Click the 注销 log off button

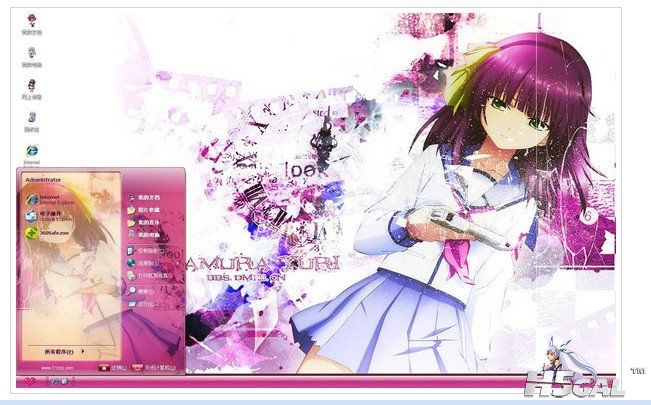click(113, 368)
